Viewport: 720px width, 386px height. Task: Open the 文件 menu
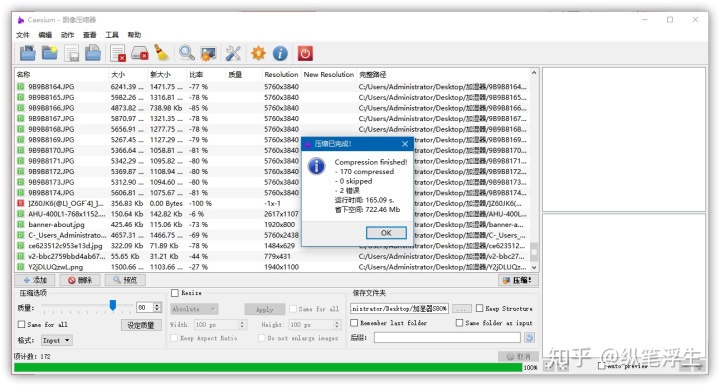coord(22,35)
